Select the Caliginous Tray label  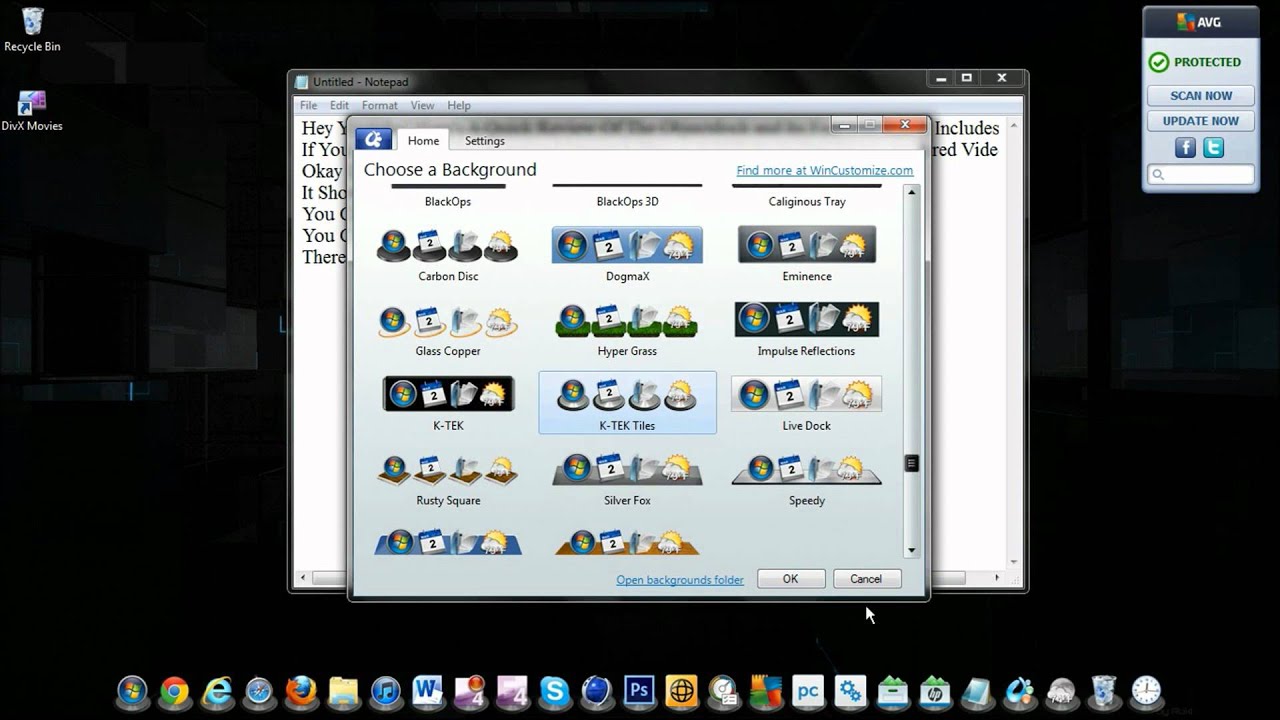(x=807, y=201)
